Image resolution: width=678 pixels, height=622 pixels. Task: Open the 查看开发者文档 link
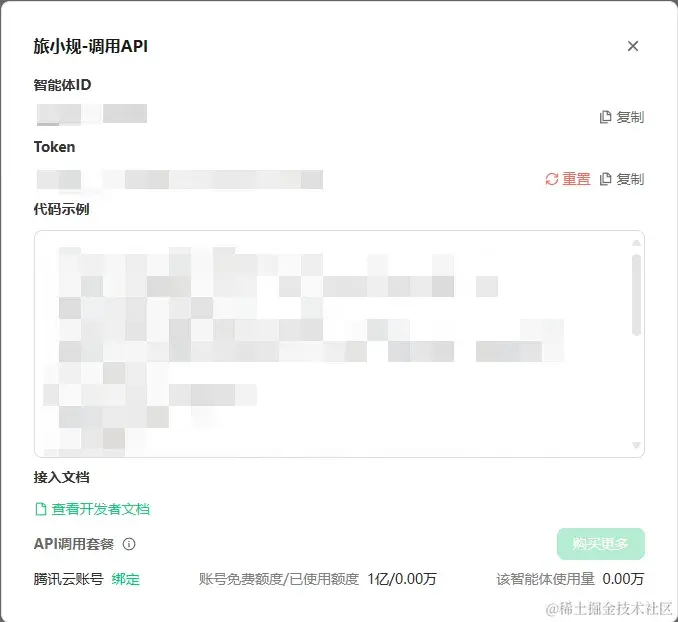[101, 509]
